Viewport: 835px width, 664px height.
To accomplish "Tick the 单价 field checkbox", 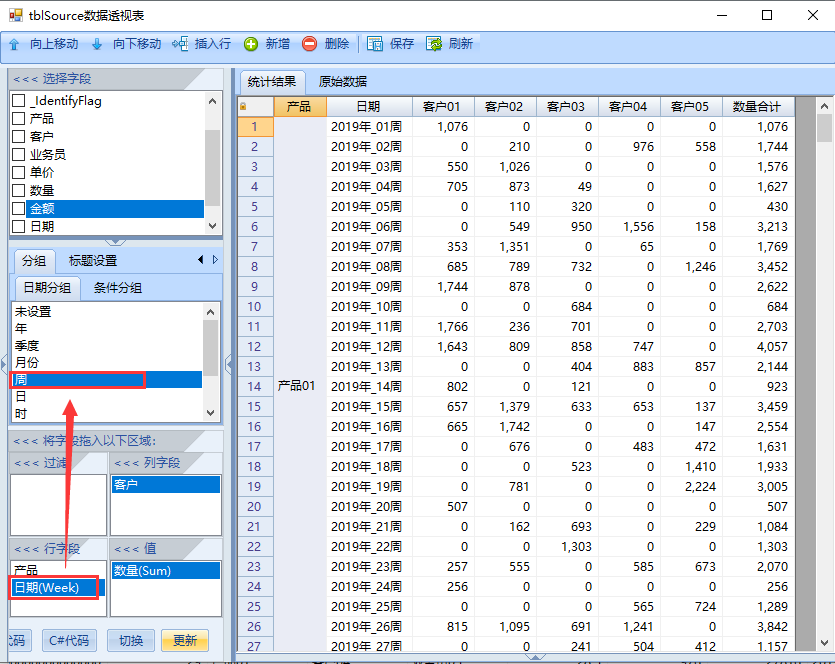I will [x=19, y=173].
